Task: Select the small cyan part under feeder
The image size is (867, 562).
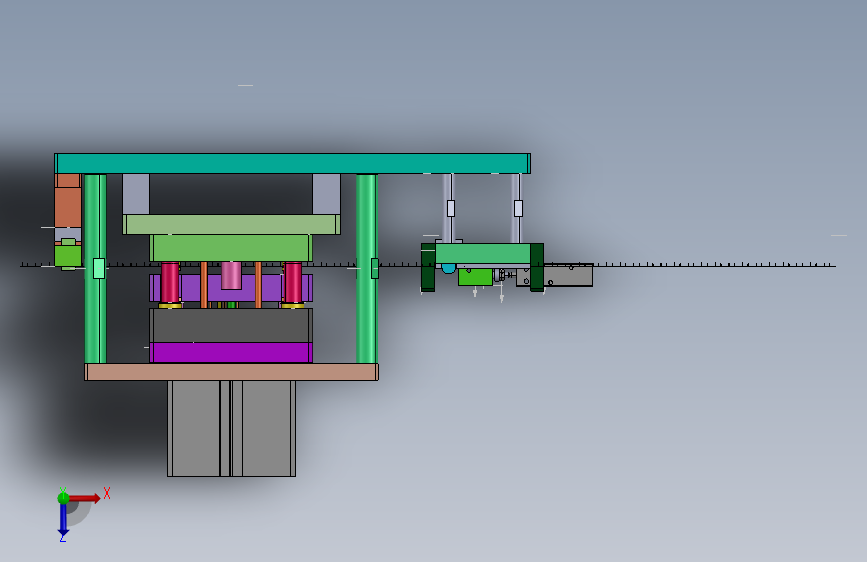Action: pyautogui.click(x=448, y=269)
